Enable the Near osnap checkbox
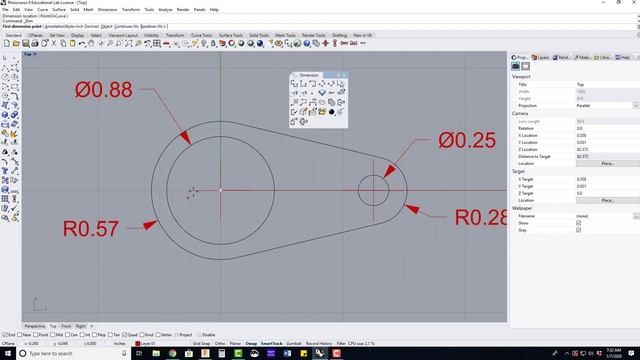The width and height of the screenshot is (640, 360). [x=20, y=335]
